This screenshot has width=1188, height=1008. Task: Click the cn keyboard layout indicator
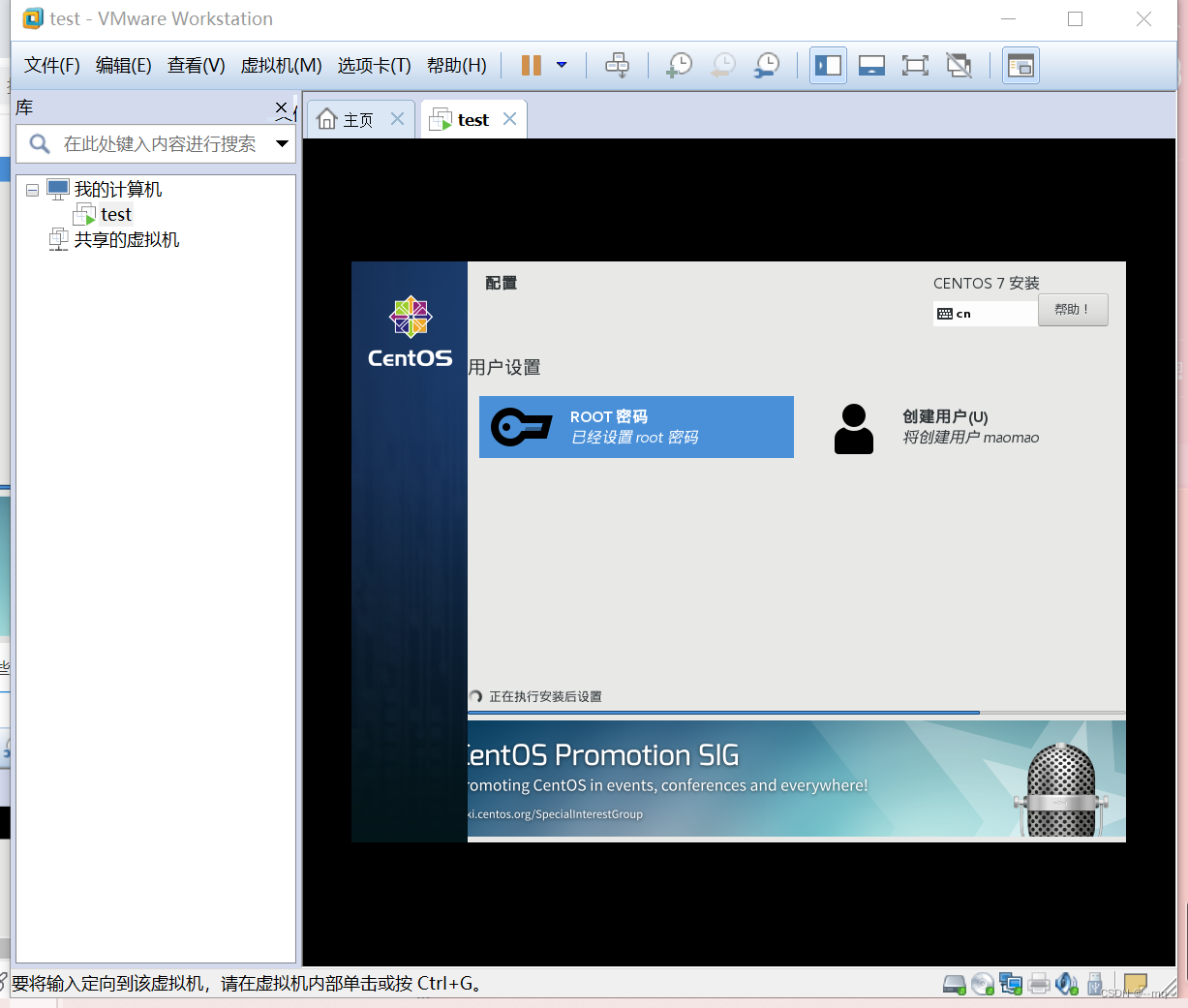985,314
